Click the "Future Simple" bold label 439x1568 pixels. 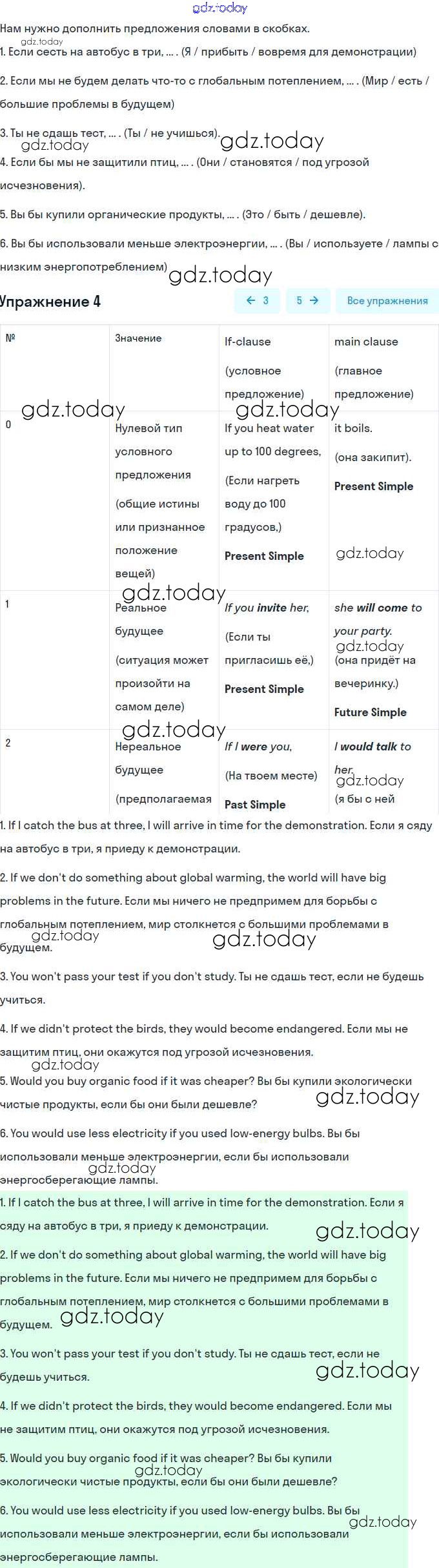371,712
